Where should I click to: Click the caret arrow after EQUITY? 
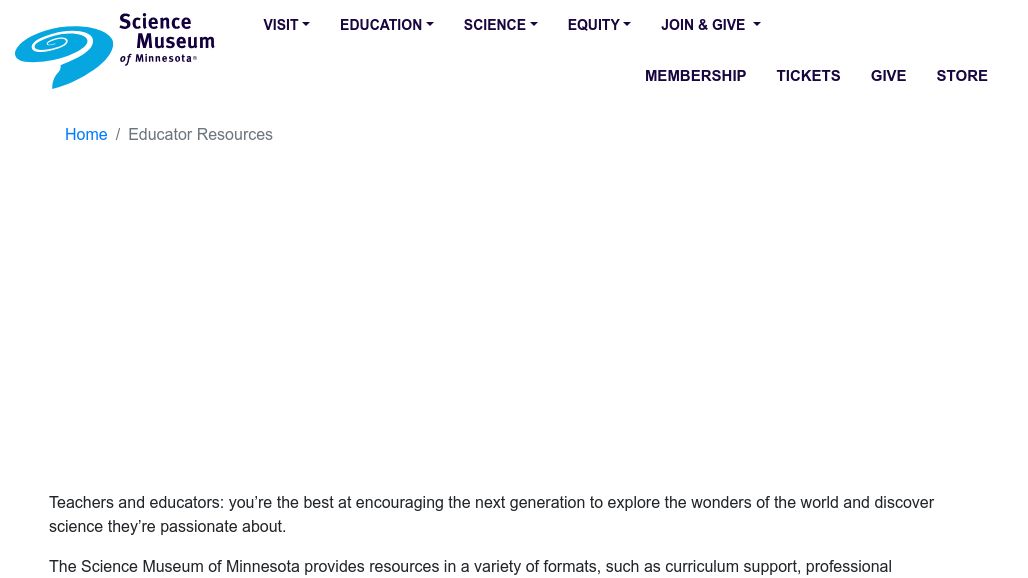627,24
